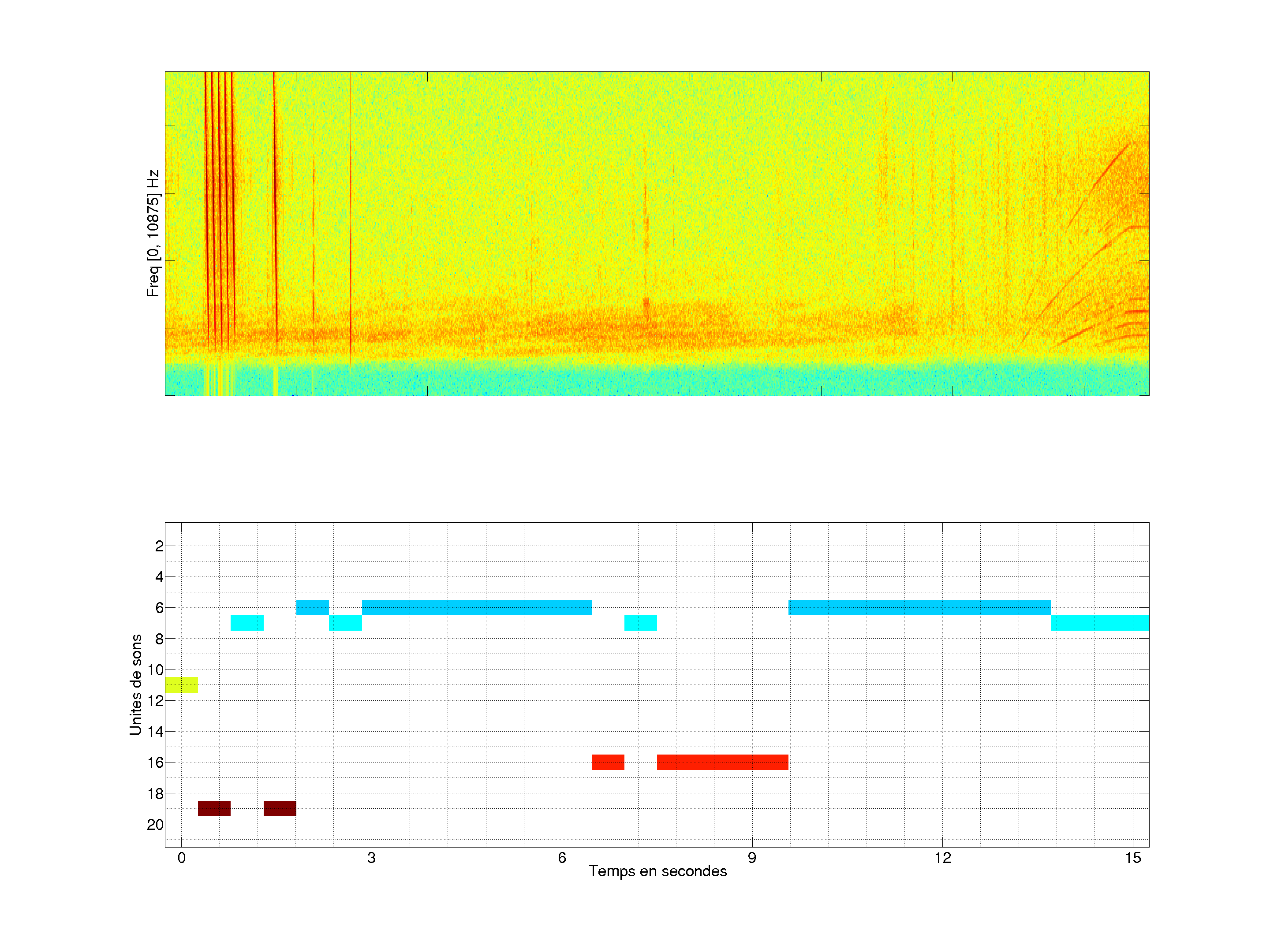Select the second dark red bar at unit 19
Viewport: 1270px width, 952px height.
click(x=280, y=808)
